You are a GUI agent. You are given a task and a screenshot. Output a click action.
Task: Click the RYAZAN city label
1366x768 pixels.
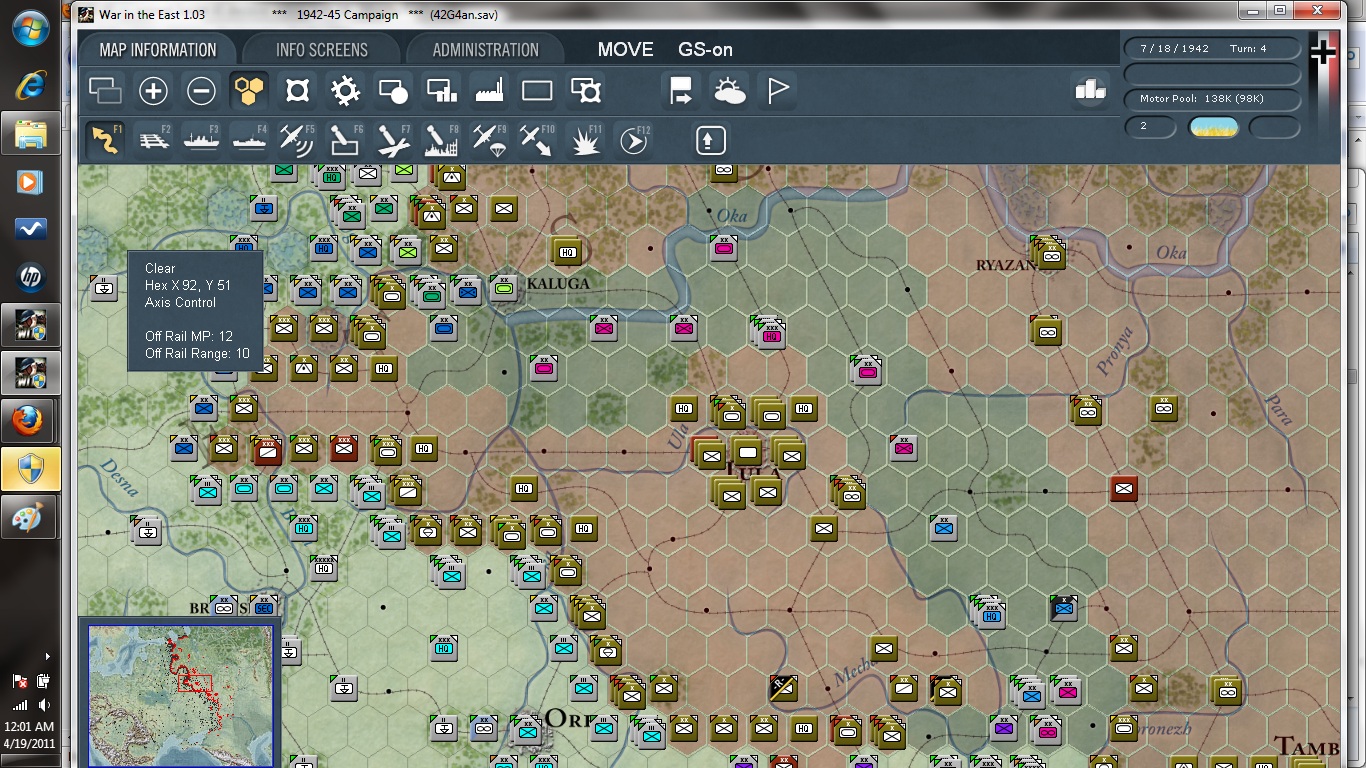point(1005,265)
